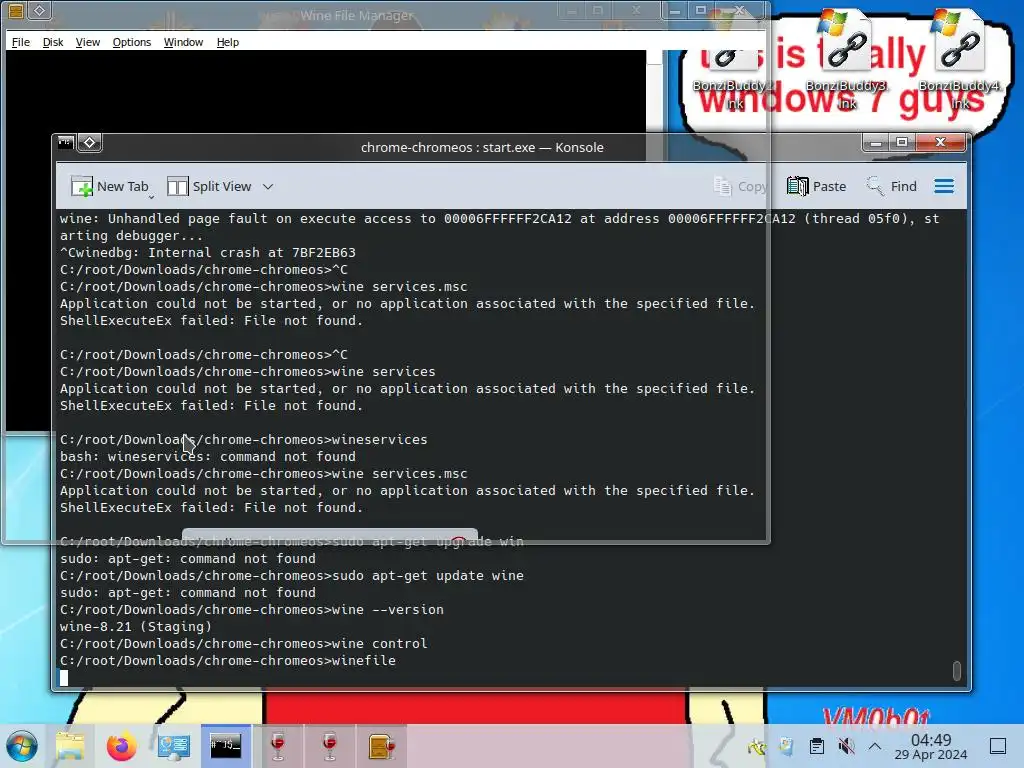Switch to Konsole terminal taskbar entry
Viewport: 1024px width, 768px height.
tap(226, 746)
